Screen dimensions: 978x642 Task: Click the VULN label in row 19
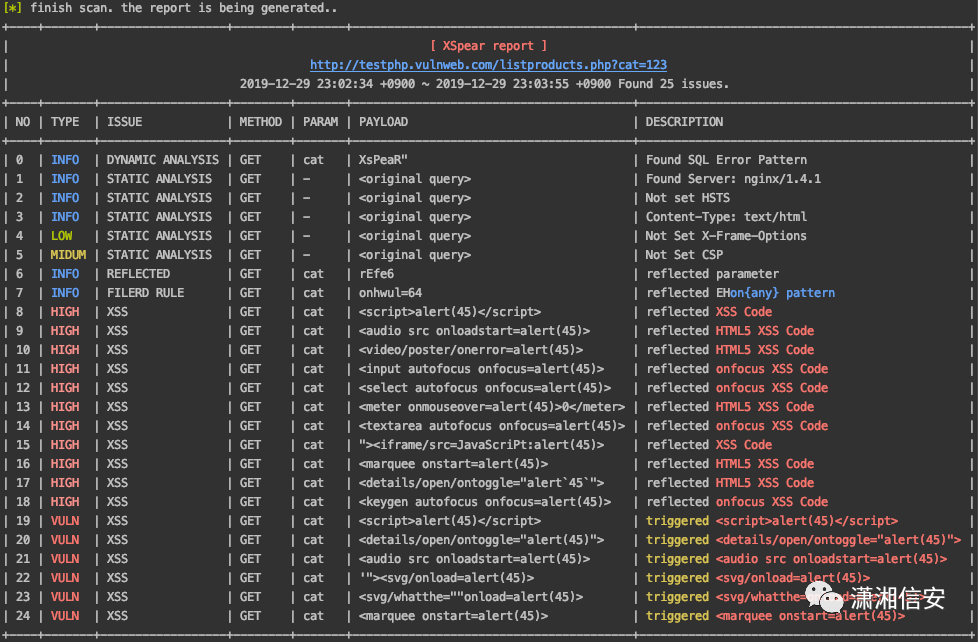click(x=65, y=521)
